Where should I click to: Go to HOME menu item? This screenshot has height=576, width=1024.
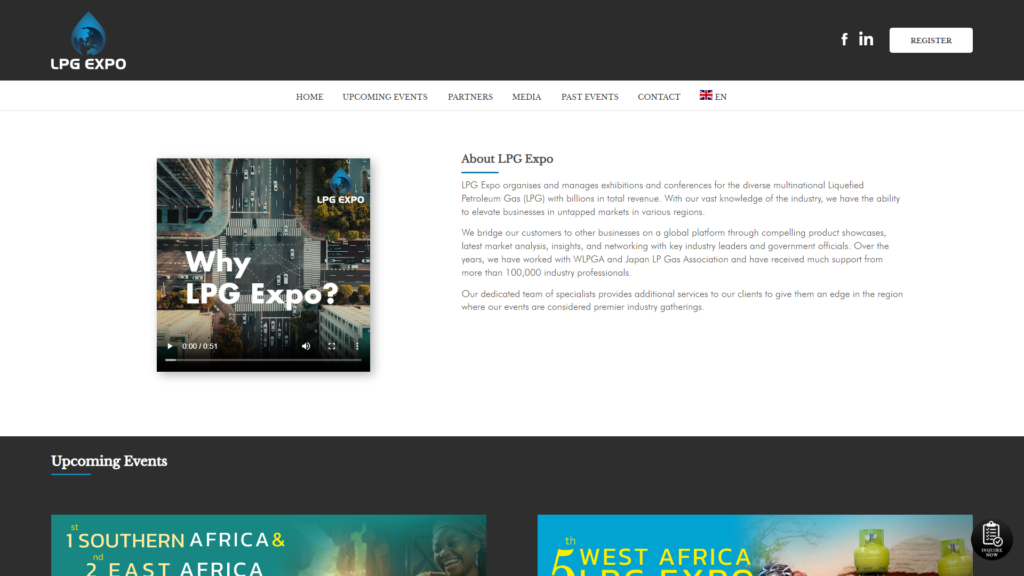pyautogui.click(x=310, y=97)
